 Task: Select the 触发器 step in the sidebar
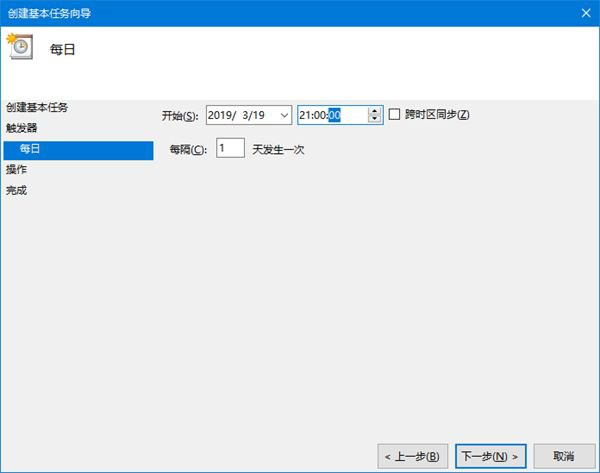21,128
